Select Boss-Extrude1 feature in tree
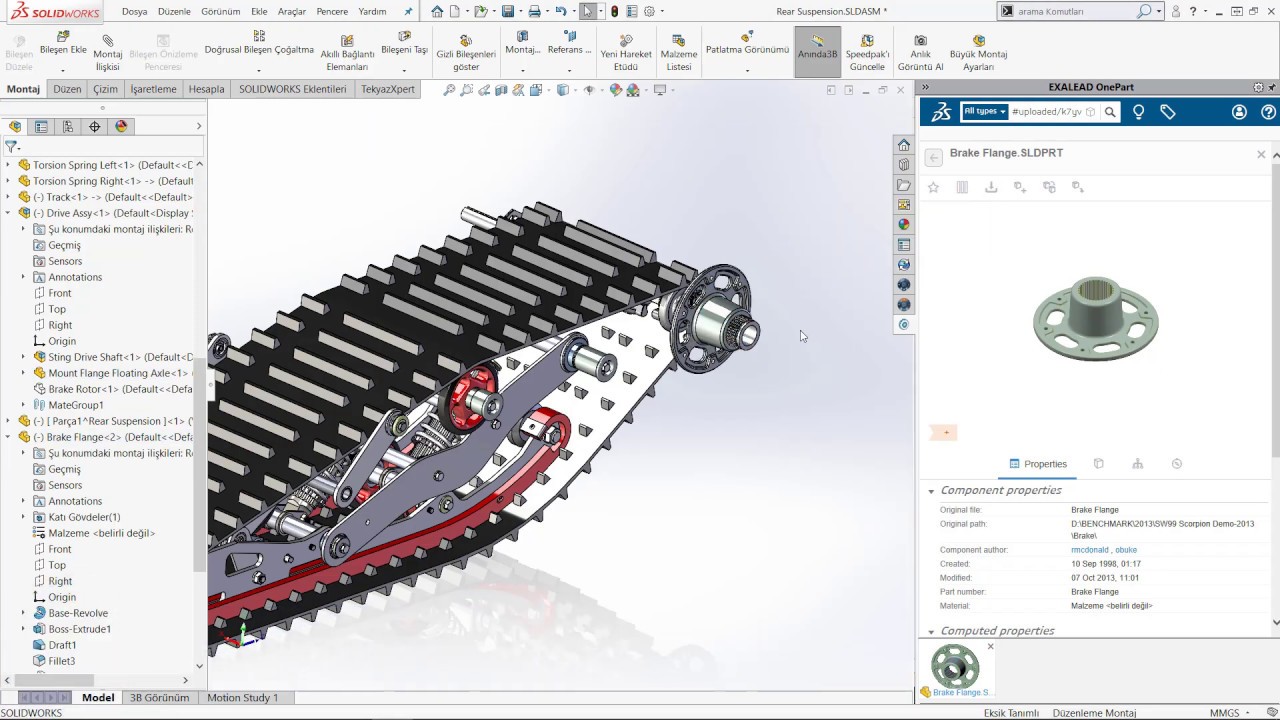The width and height of the screenshot is (1280, 720). pyautogui.click(x=79, y=629)
